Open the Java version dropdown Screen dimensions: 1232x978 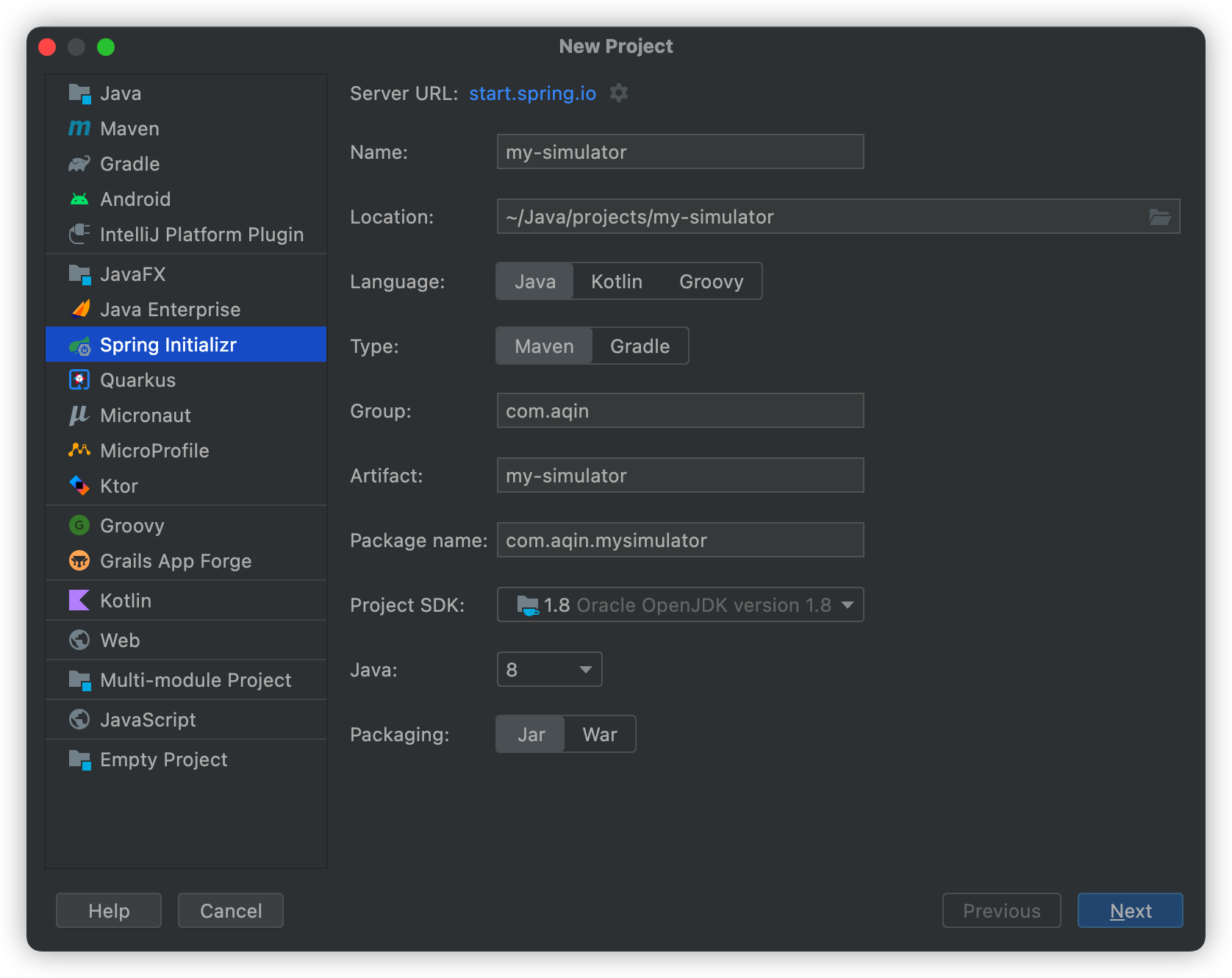click(x=550, y=670)
